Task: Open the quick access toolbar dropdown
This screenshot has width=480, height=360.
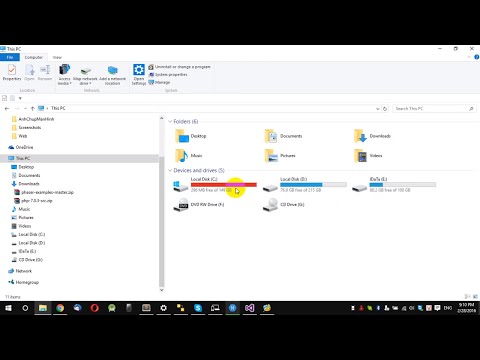Action: point(20,98)
